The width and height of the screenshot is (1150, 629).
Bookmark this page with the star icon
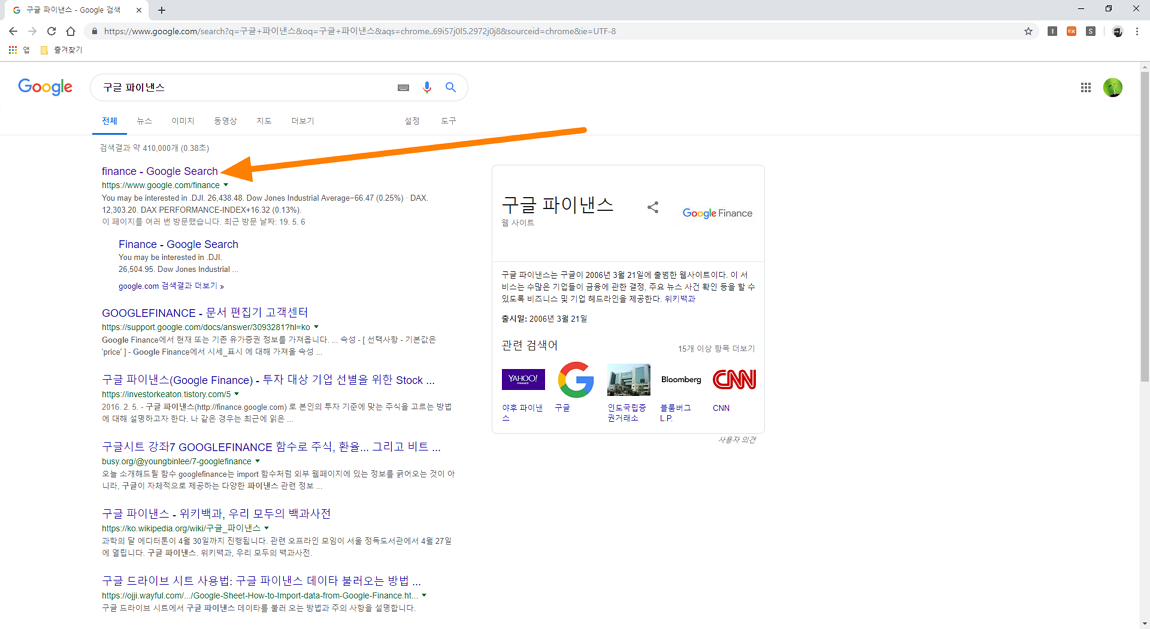(x=1028, y=32)
